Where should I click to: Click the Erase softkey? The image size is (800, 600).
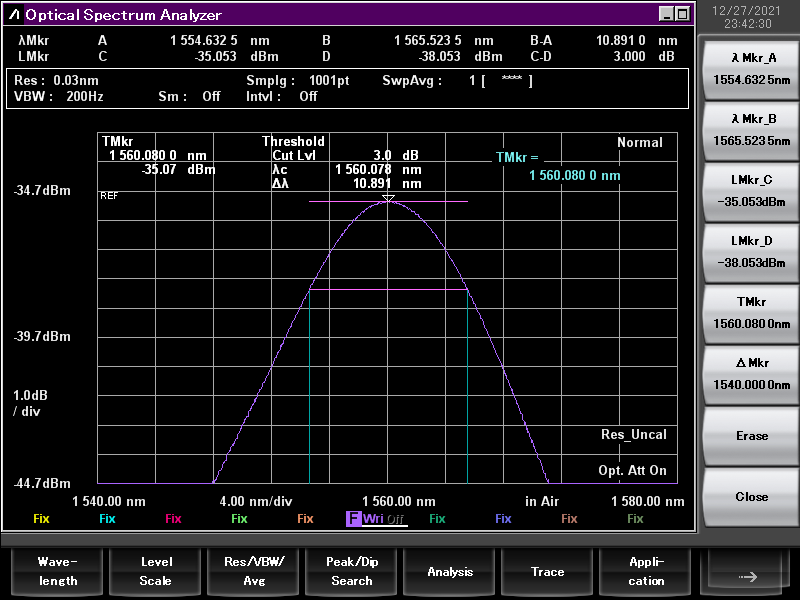click(752, 436)
